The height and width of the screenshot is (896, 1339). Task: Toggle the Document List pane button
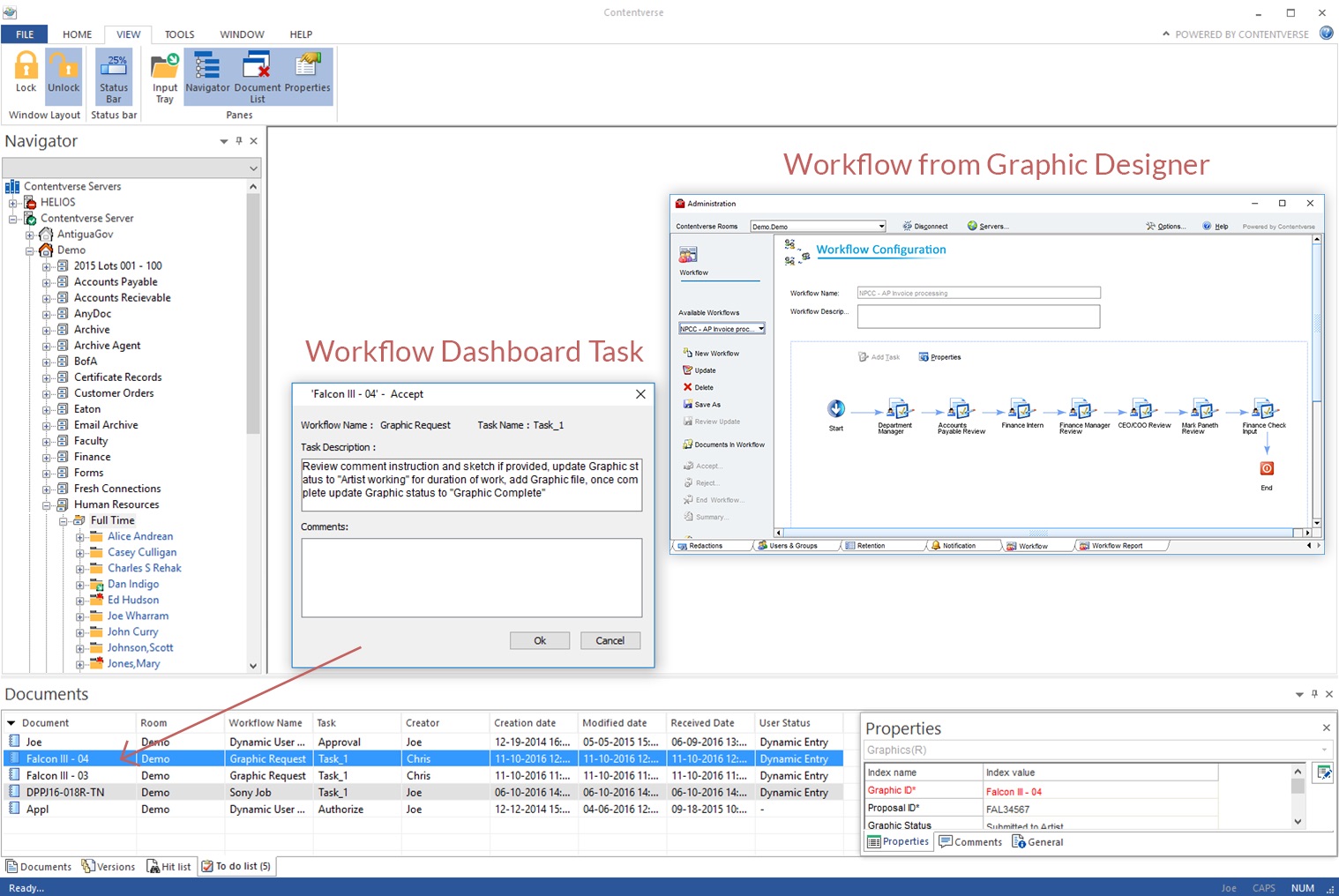[x=257, y=78]
